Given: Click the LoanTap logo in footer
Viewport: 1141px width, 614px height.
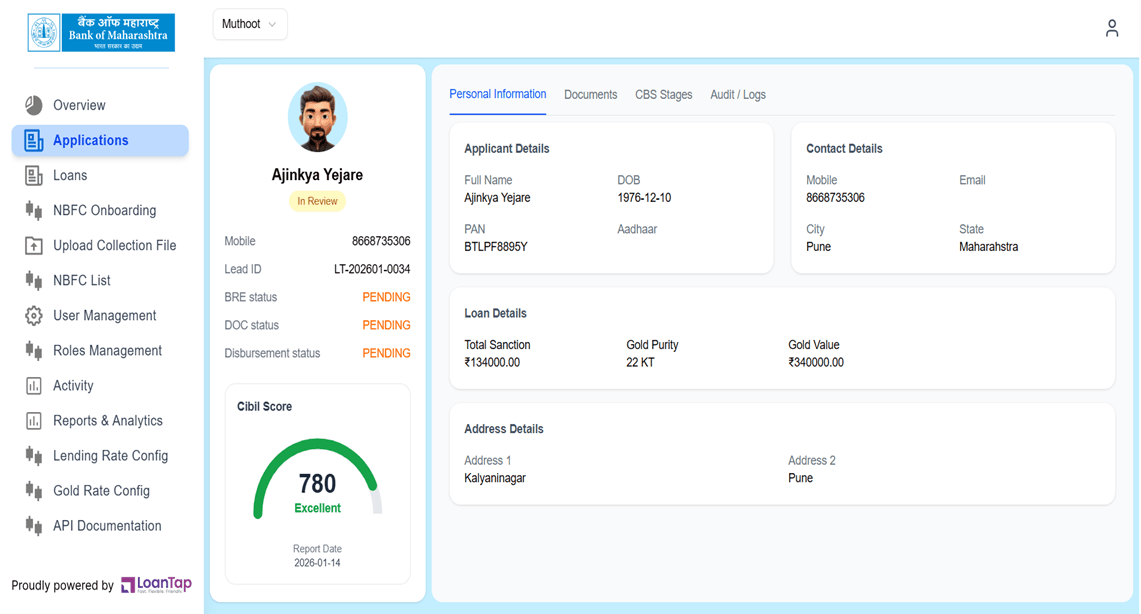Looking at the screenshot, I should [x=156, y=585].
